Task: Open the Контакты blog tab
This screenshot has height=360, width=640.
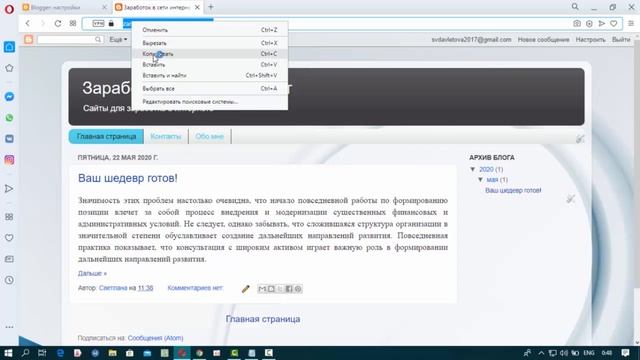Action: pyautogui.click(x=166, y=137)
